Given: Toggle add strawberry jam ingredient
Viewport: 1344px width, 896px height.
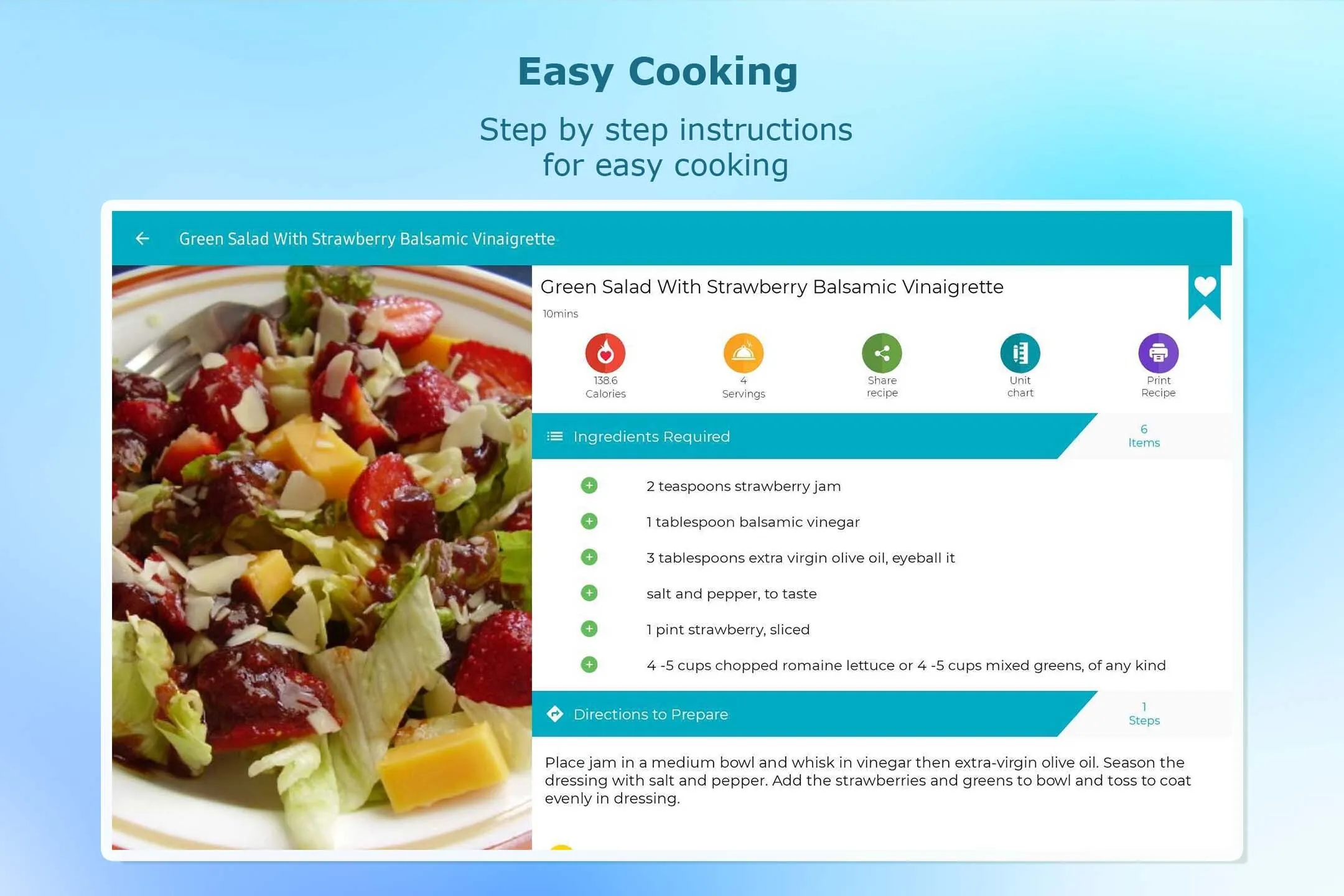Looking at the screenshot, I should click(589, 486).
